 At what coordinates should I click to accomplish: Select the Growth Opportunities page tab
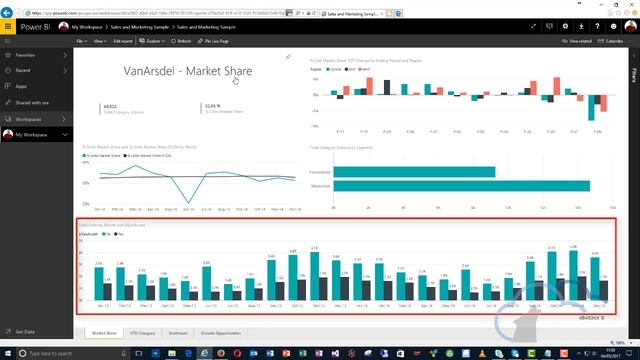coord(221,333)
